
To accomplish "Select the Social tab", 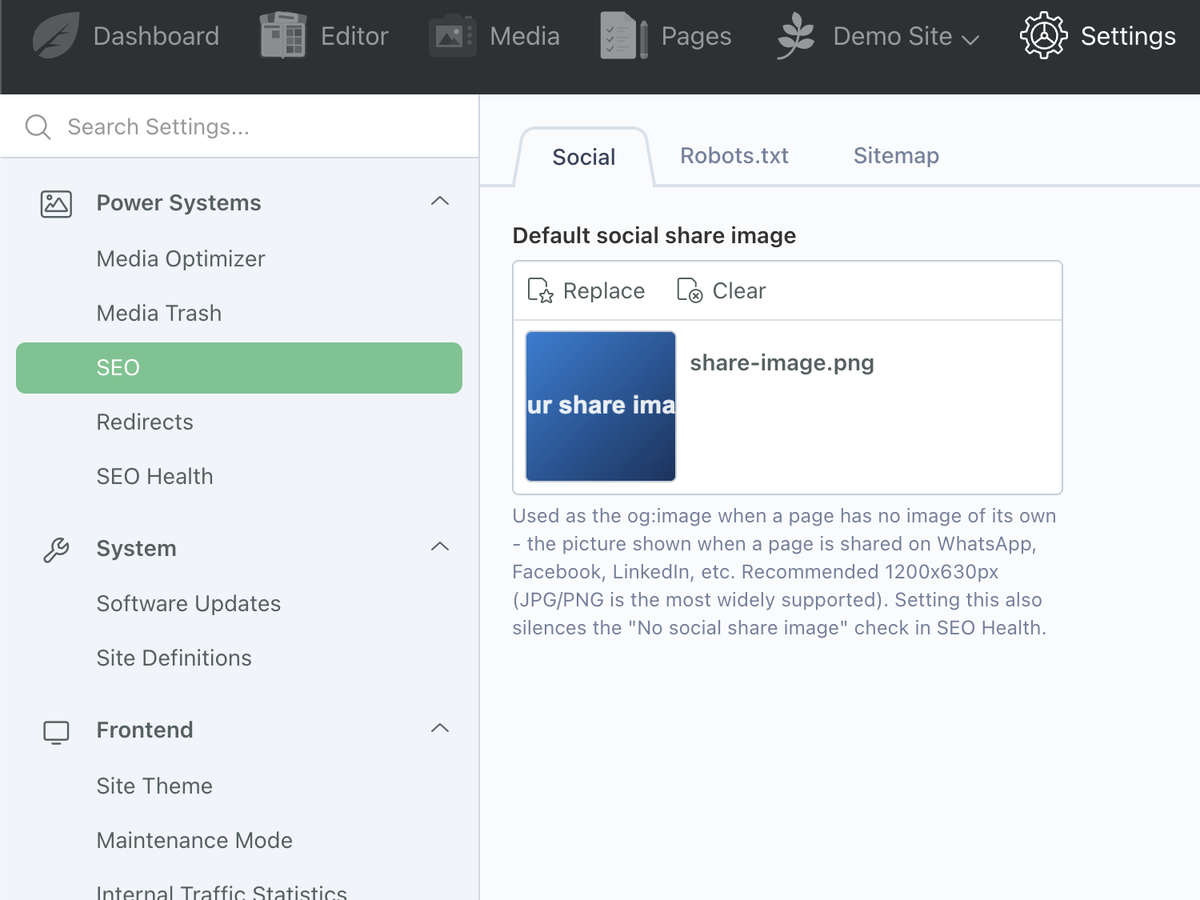I will pos(584,157).
